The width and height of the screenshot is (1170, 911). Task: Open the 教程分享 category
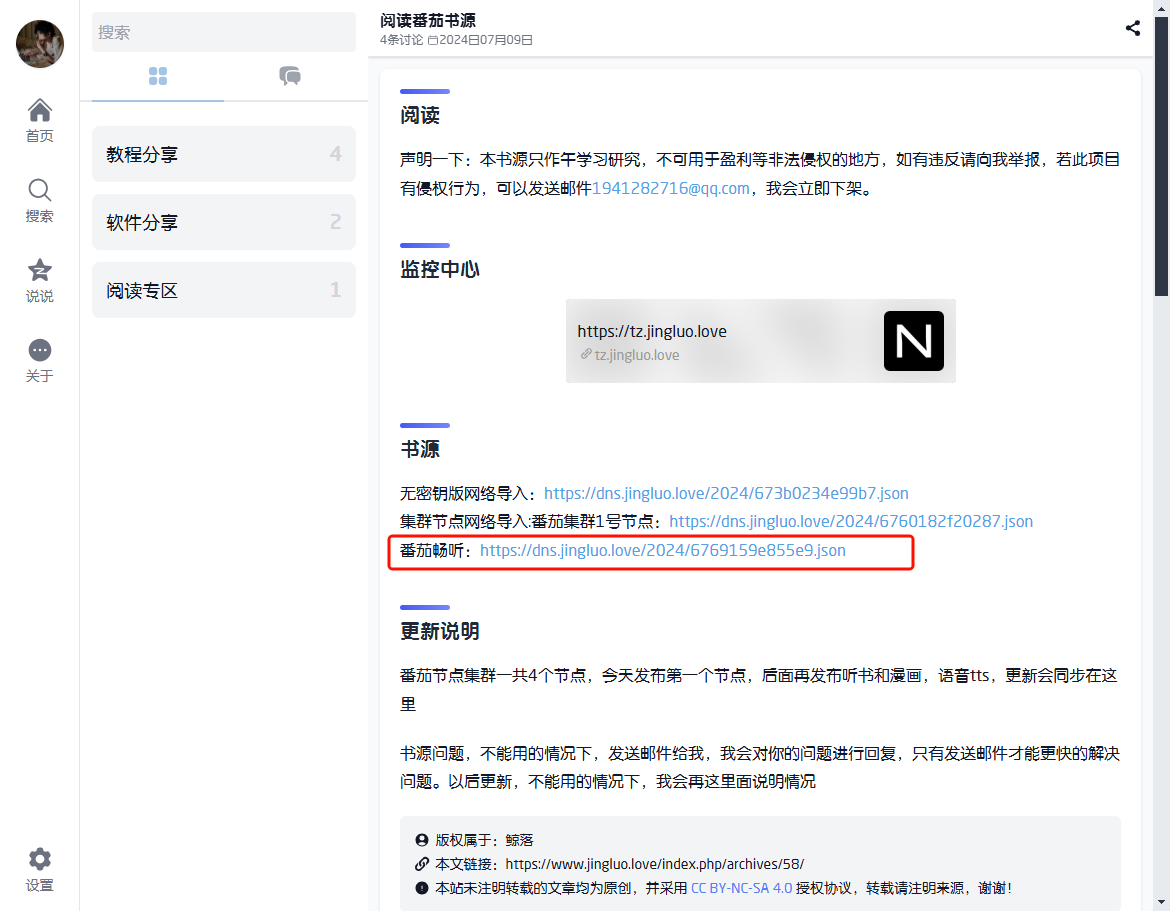coord(224,154)
